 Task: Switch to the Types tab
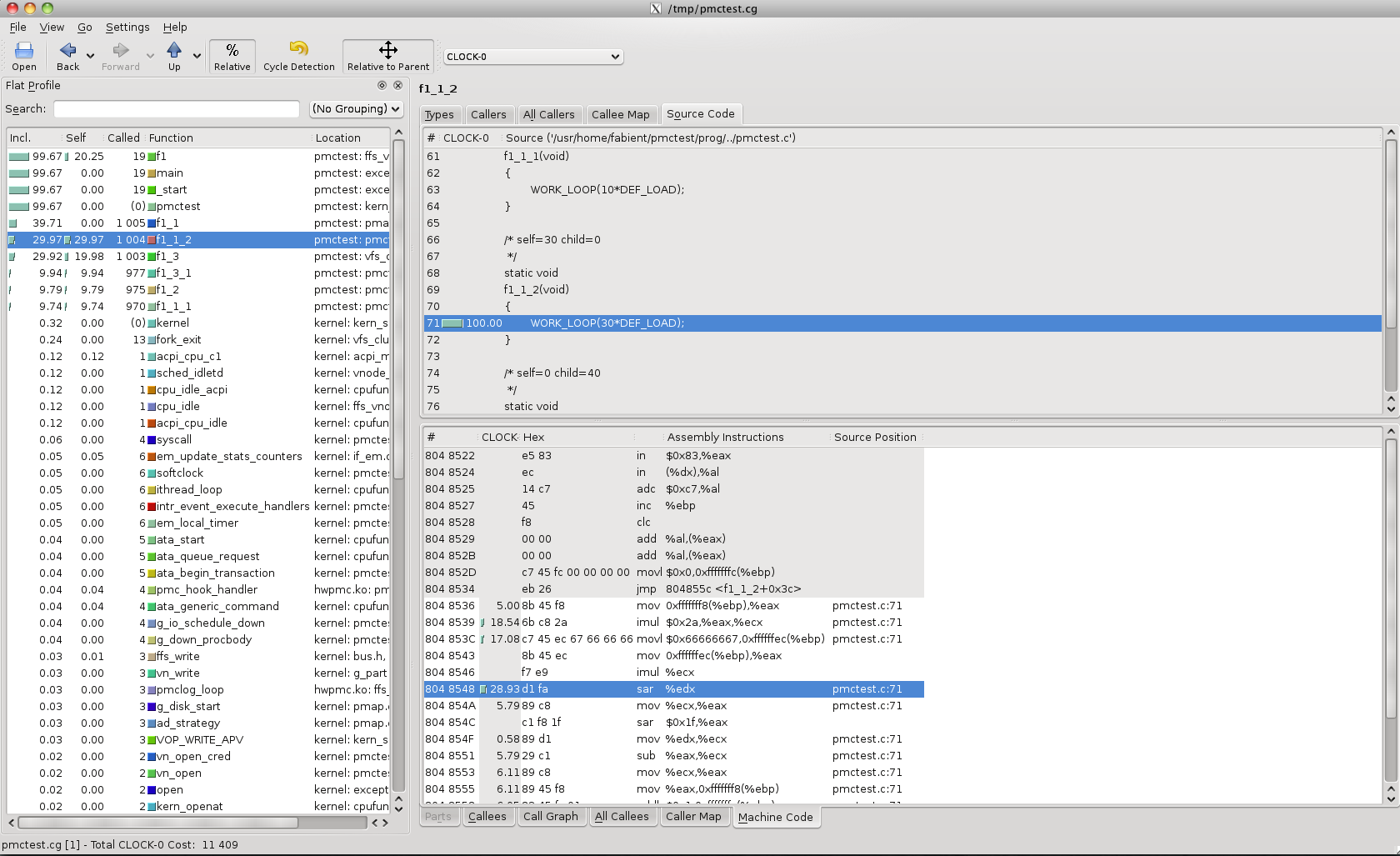[439, 115]
